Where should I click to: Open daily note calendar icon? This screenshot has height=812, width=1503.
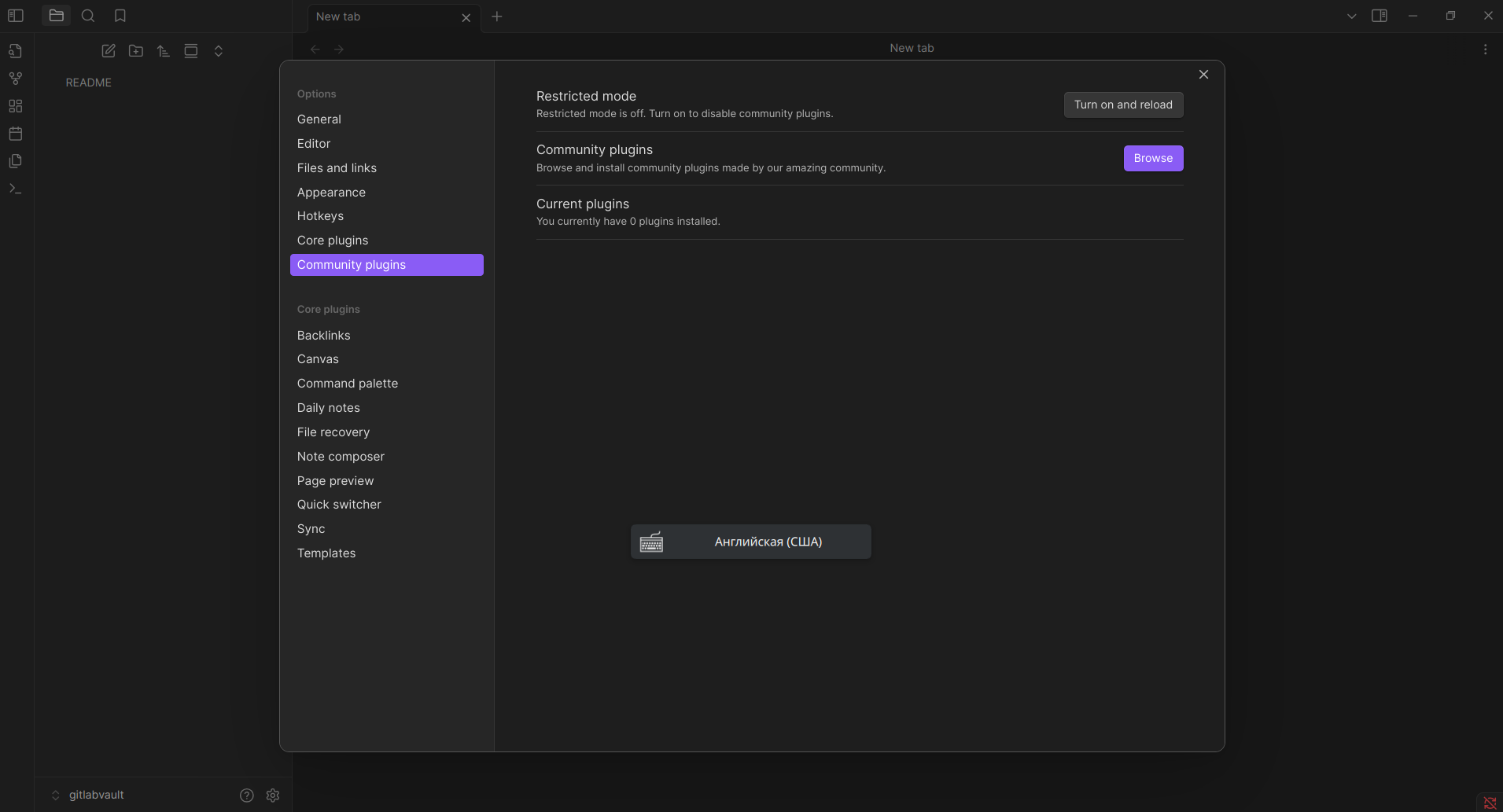pos(16,134)
